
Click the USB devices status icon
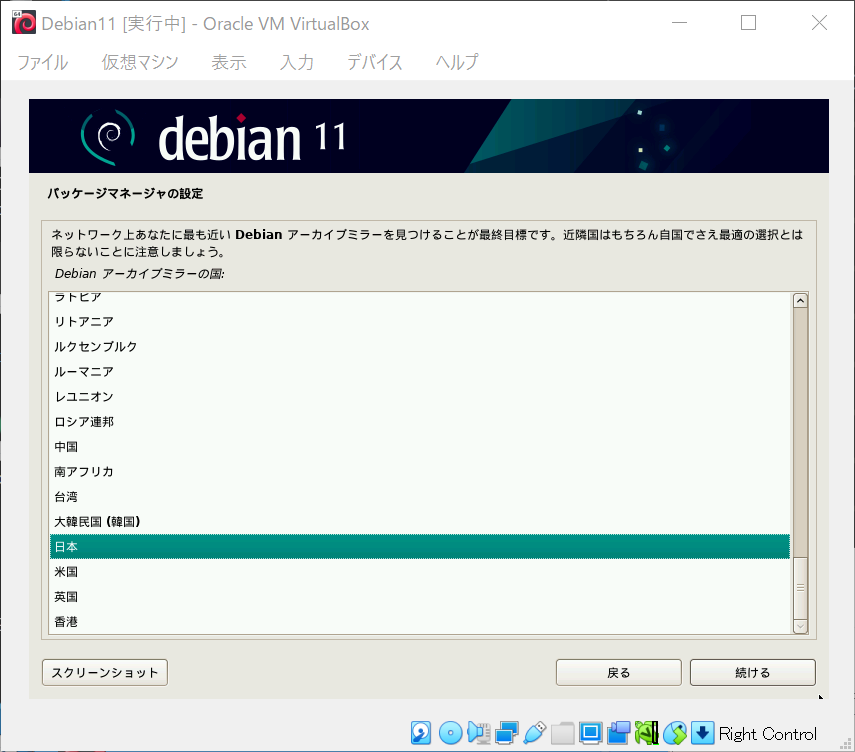(x=534, y=733)
